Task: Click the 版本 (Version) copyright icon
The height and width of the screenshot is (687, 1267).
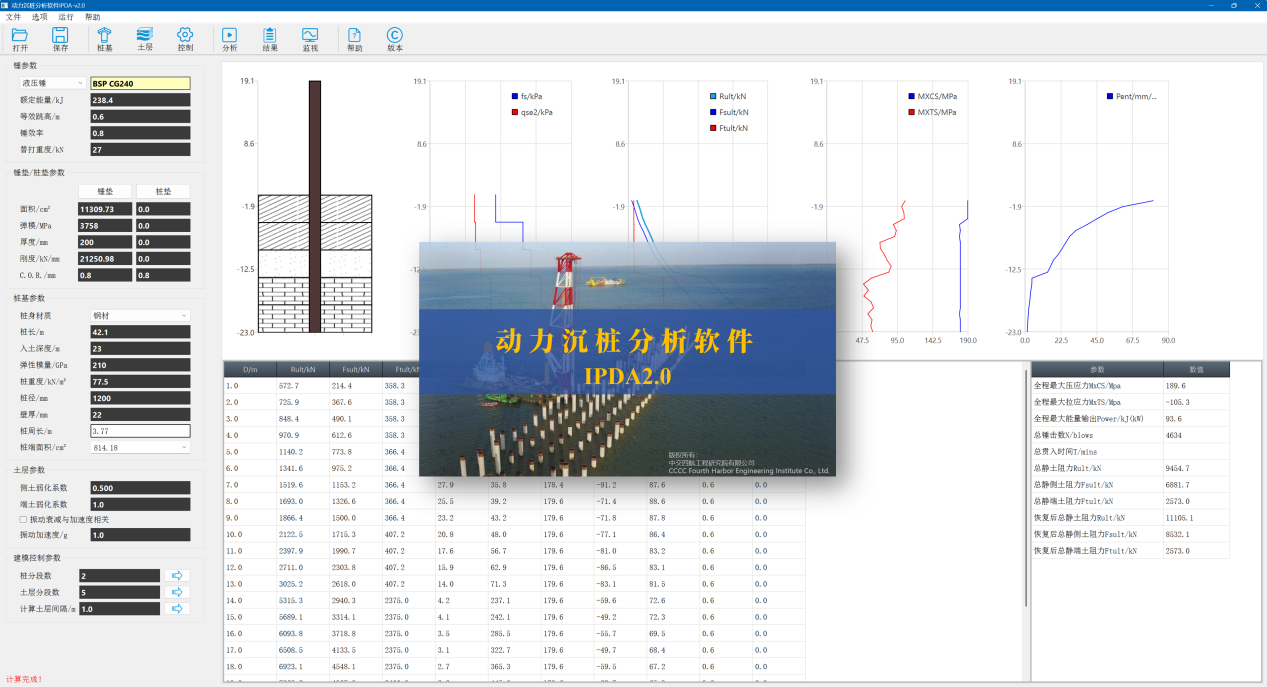Action: tap(395, 35)
